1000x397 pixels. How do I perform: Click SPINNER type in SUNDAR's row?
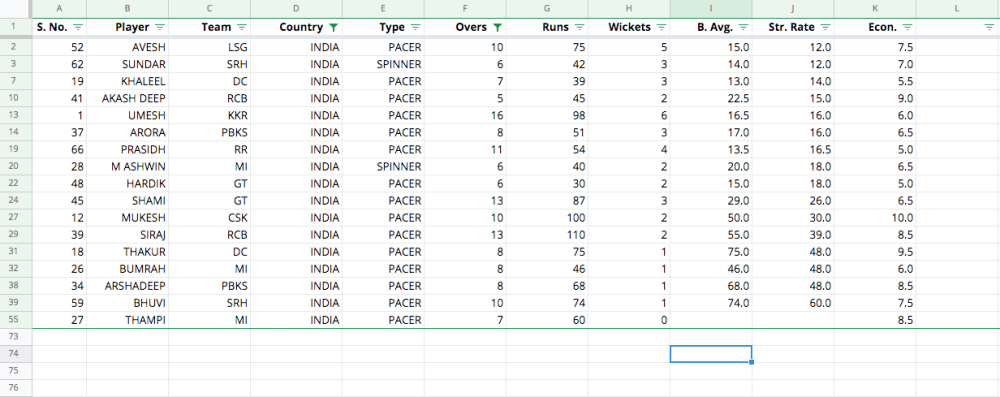pos(383,64)
